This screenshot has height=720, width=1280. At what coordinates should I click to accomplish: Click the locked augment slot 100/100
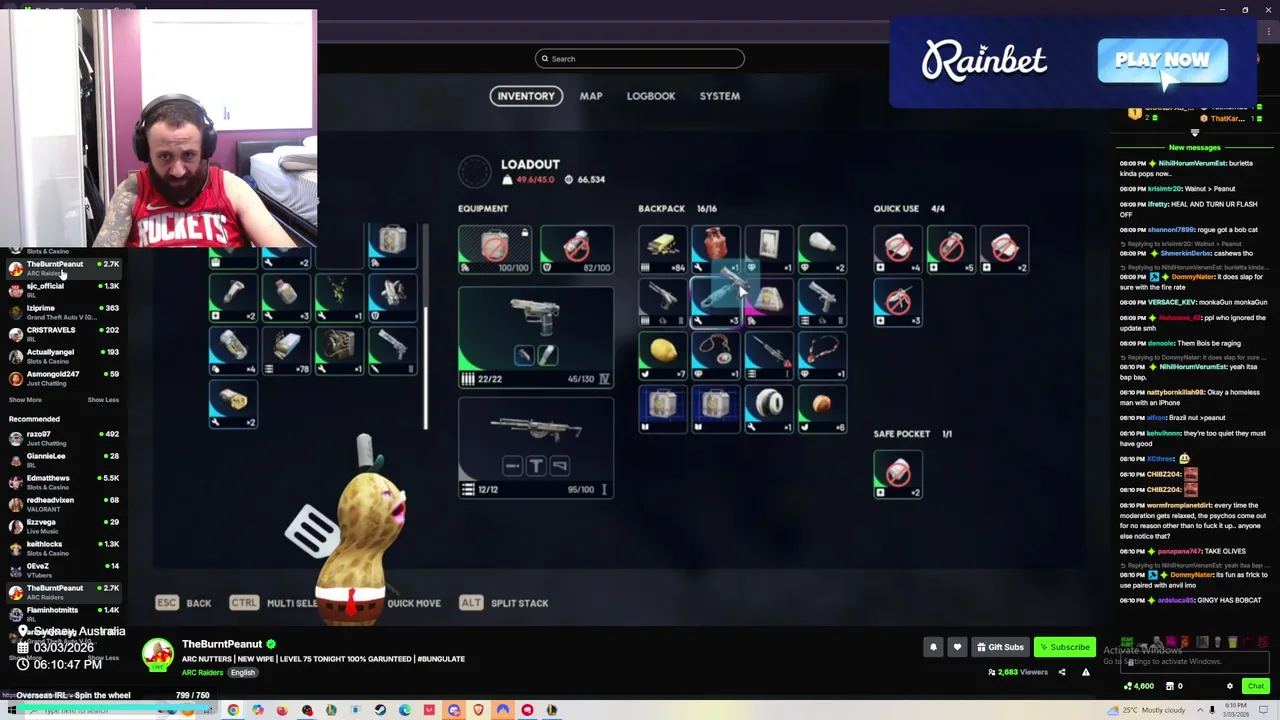(494, 249)
